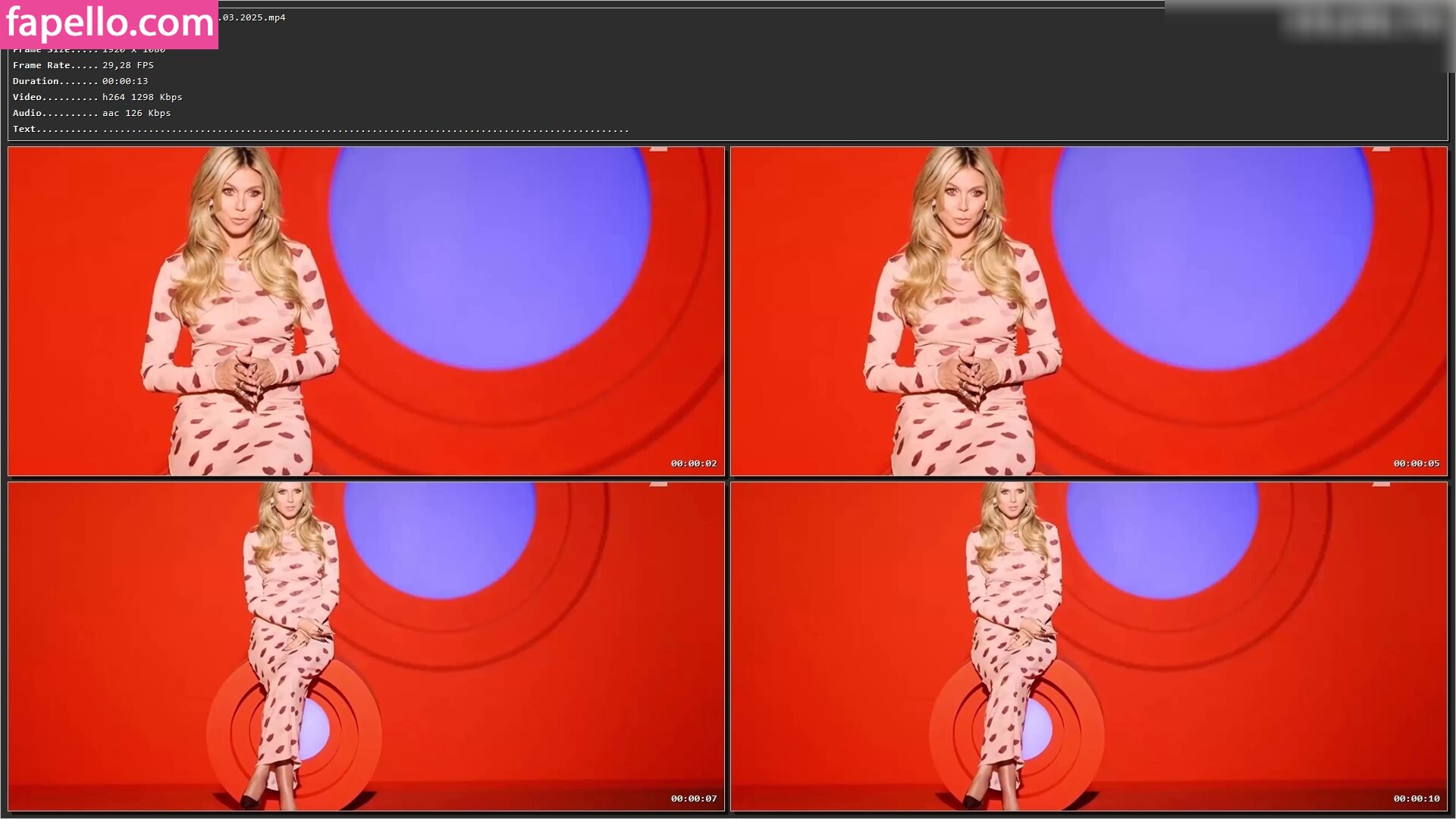Click the 00:00:02 timestamp label
This screenshot has height=819, width=1456.
[693, 463]
